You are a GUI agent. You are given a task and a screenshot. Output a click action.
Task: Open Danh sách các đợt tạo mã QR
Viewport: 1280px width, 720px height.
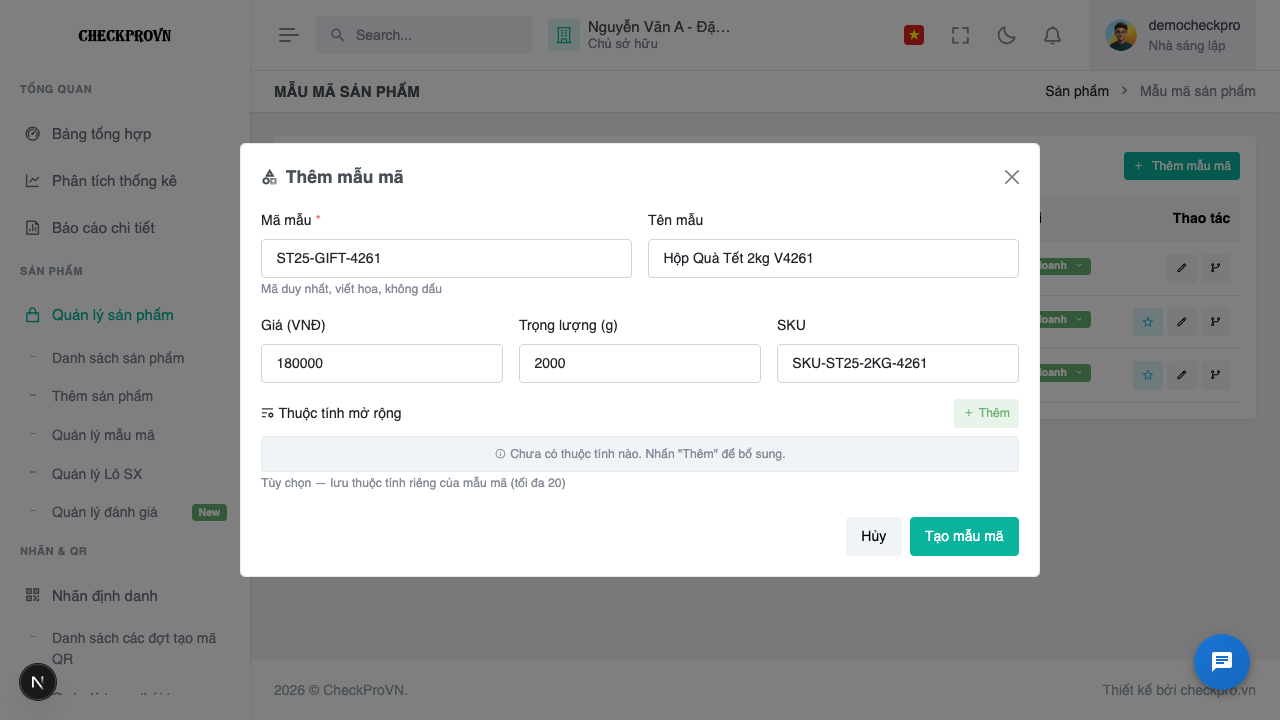[134, 648]
